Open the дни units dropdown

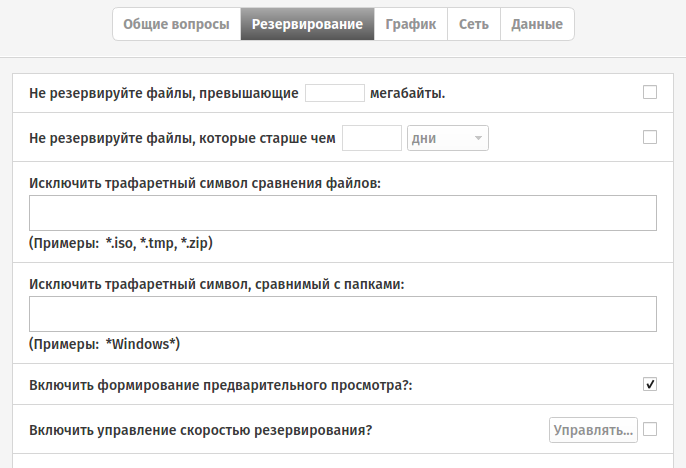(x=448, y=138)
